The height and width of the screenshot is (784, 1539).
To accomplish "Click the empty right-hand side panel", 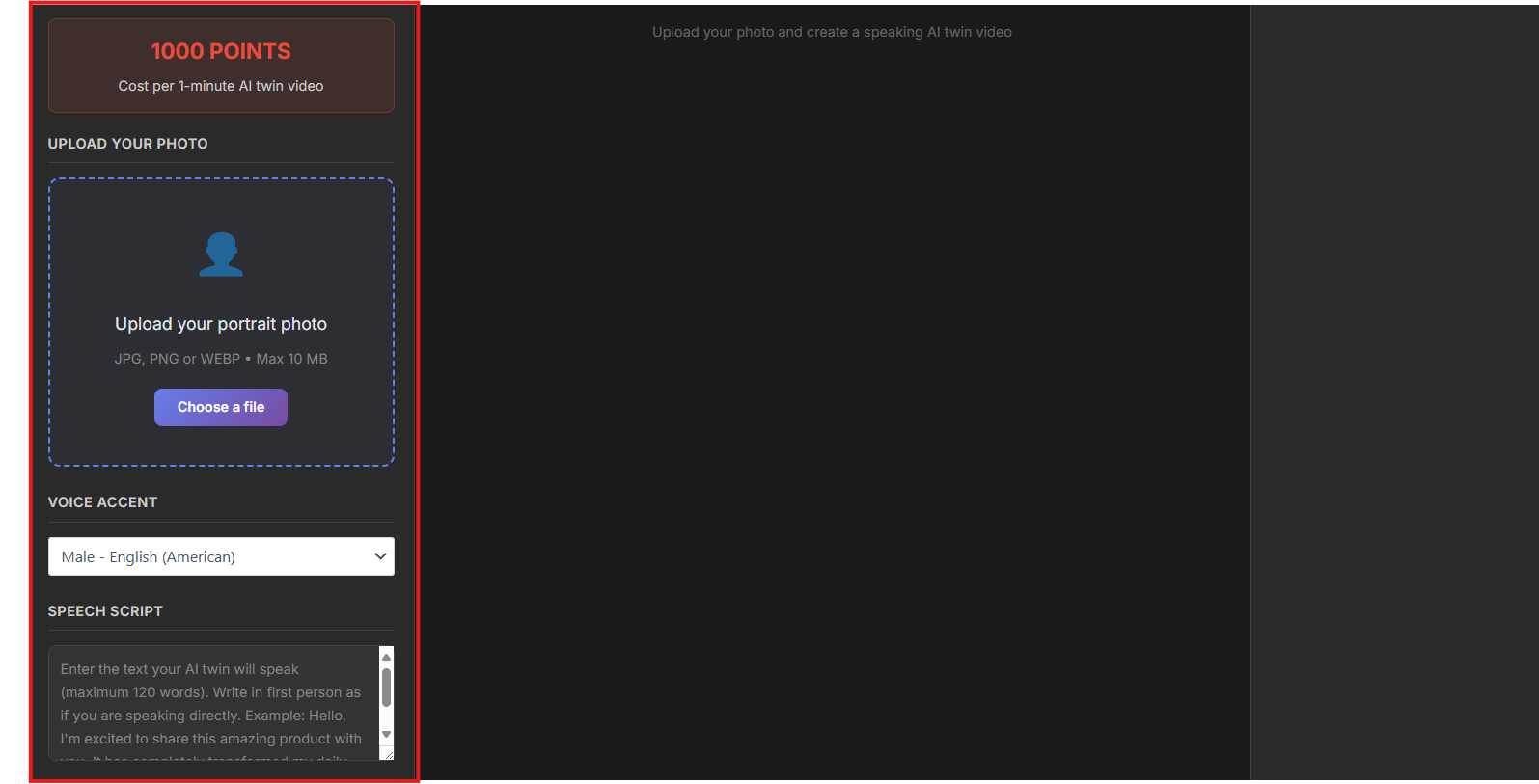I will pyautogui.click(x=1394, y=386).
